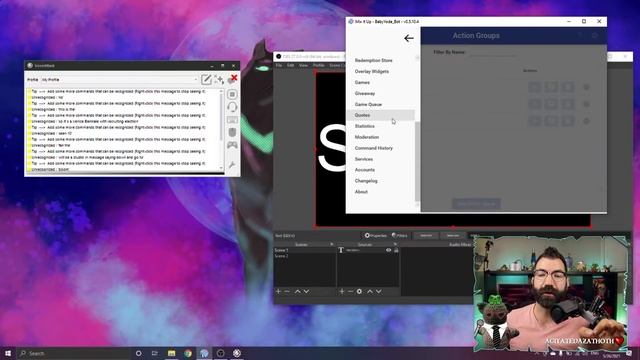Remove scene with minus icon in Scenes

287,291
